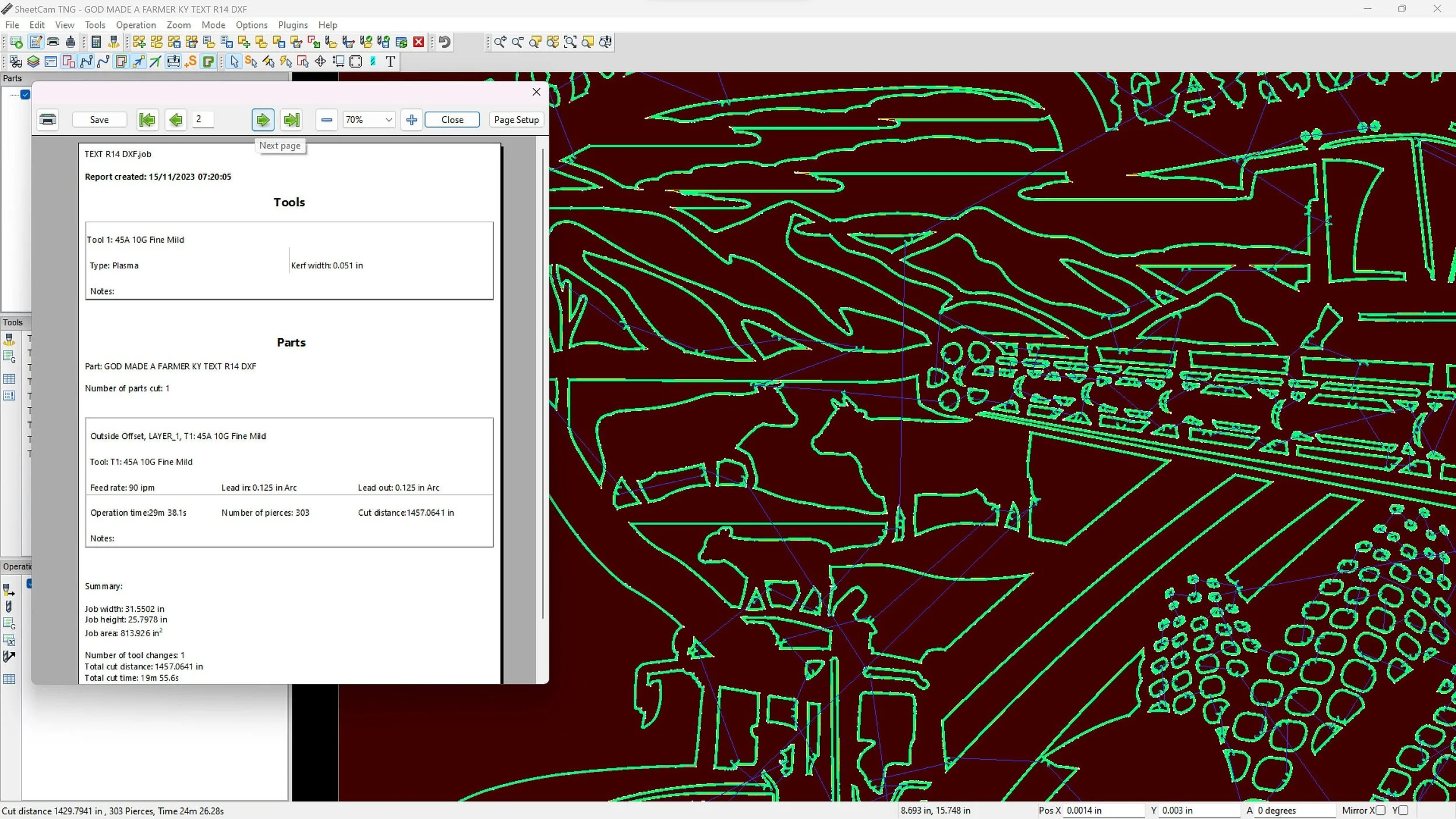
Task: Select the Text tool icon
Action: click(390, 62)
